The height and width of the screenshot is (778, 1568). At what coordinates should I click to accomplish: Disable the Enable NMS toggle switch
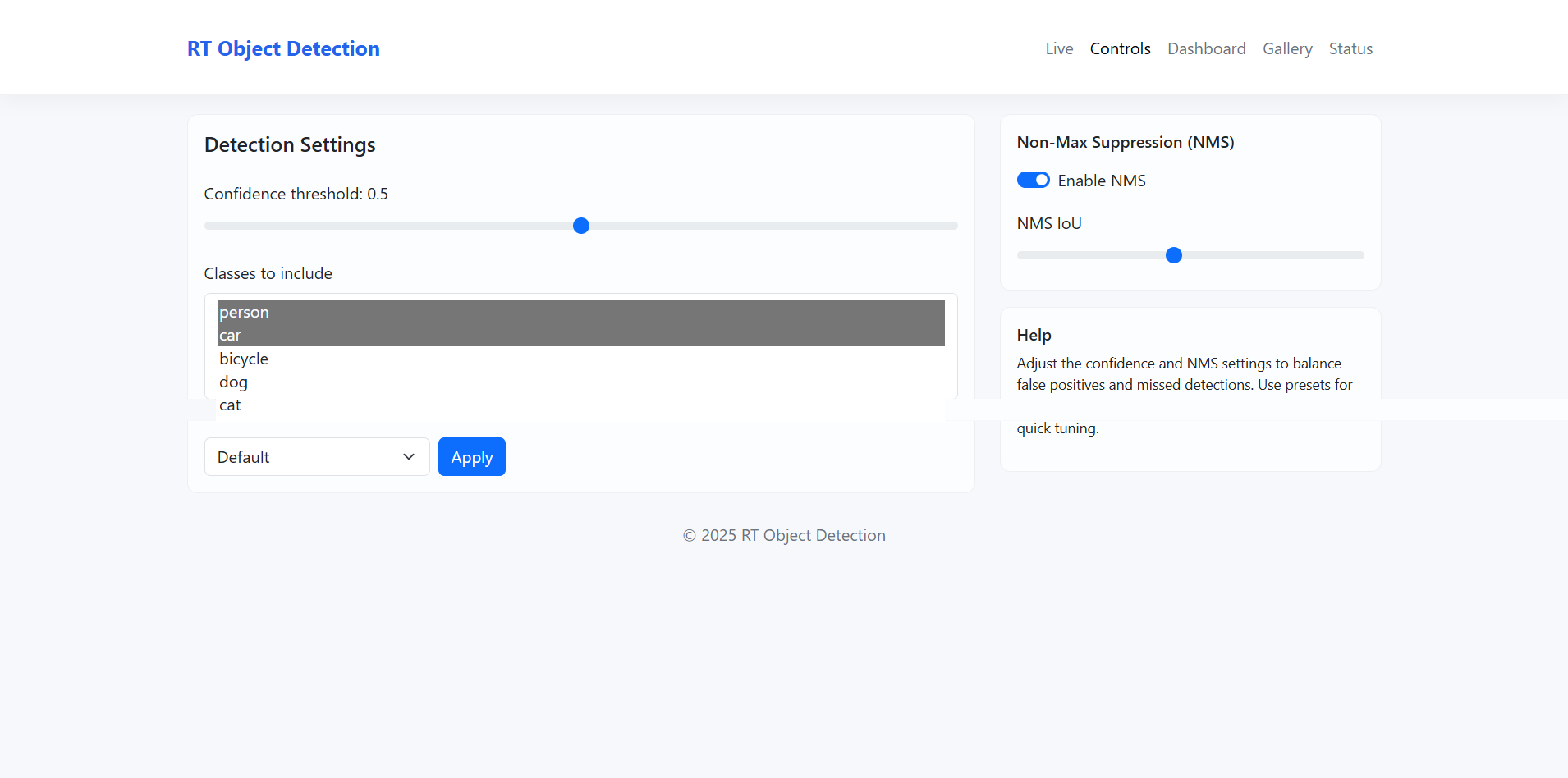pos(1033,181)
